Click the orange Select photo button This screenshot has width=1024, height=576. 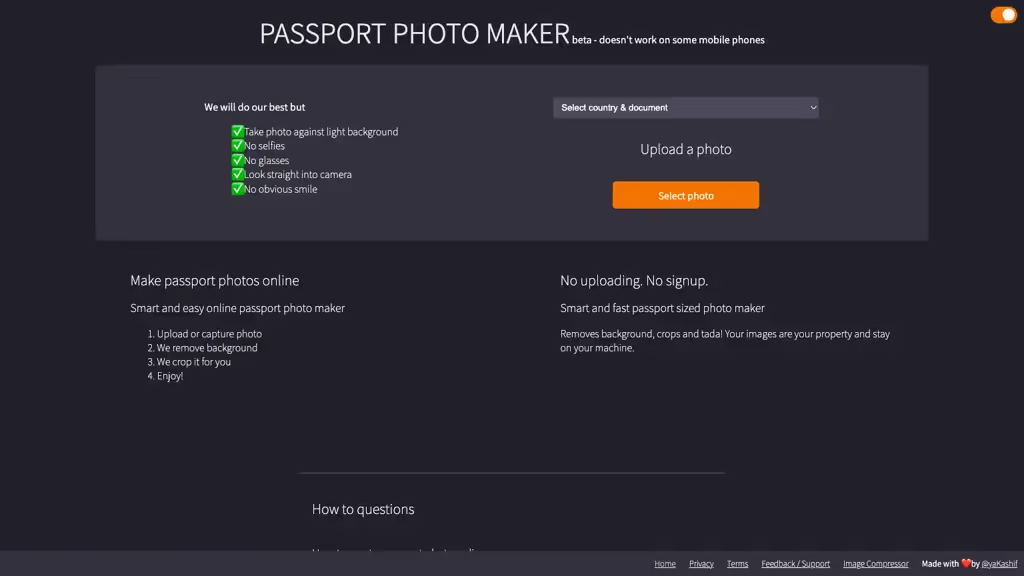click(686, 195)
